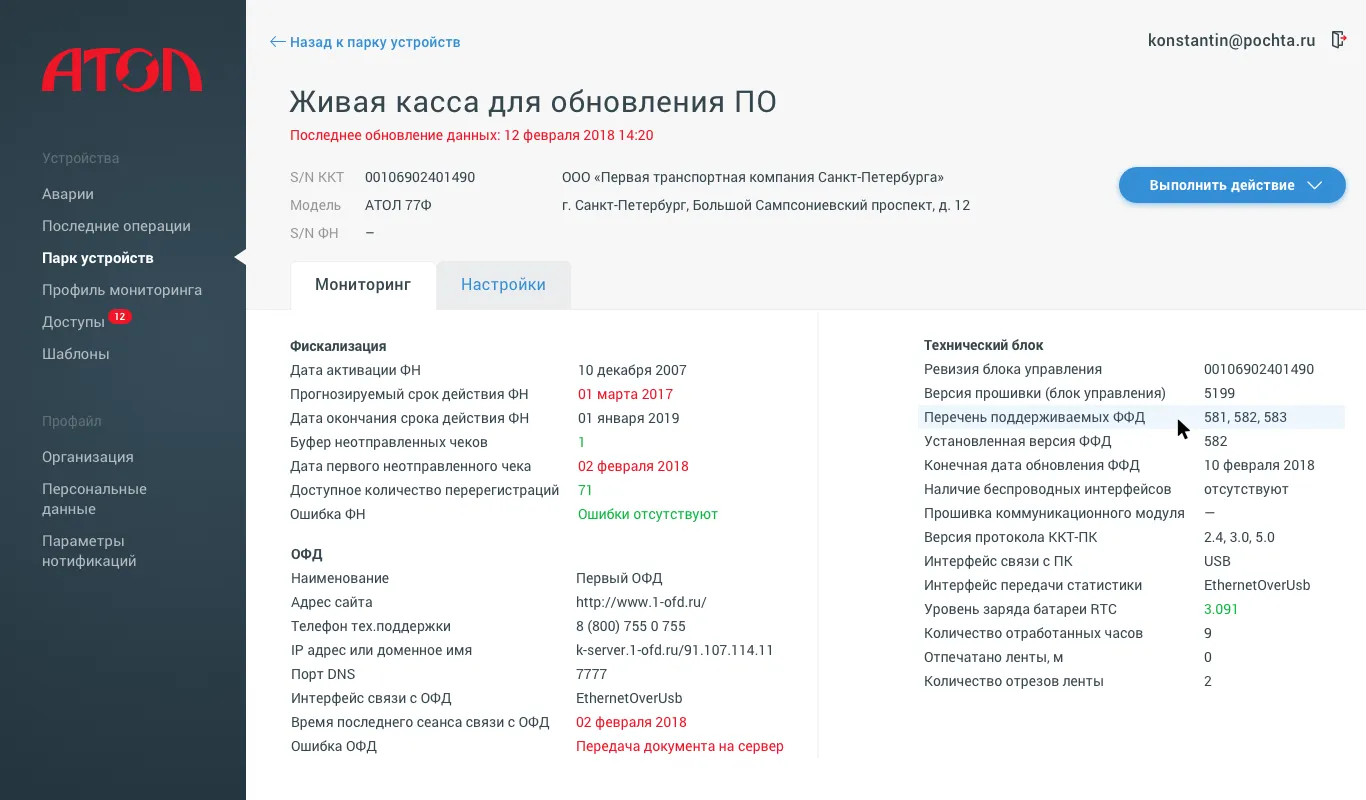Go to Парк устройств section

pyautogui.click(x=98, y=258)
